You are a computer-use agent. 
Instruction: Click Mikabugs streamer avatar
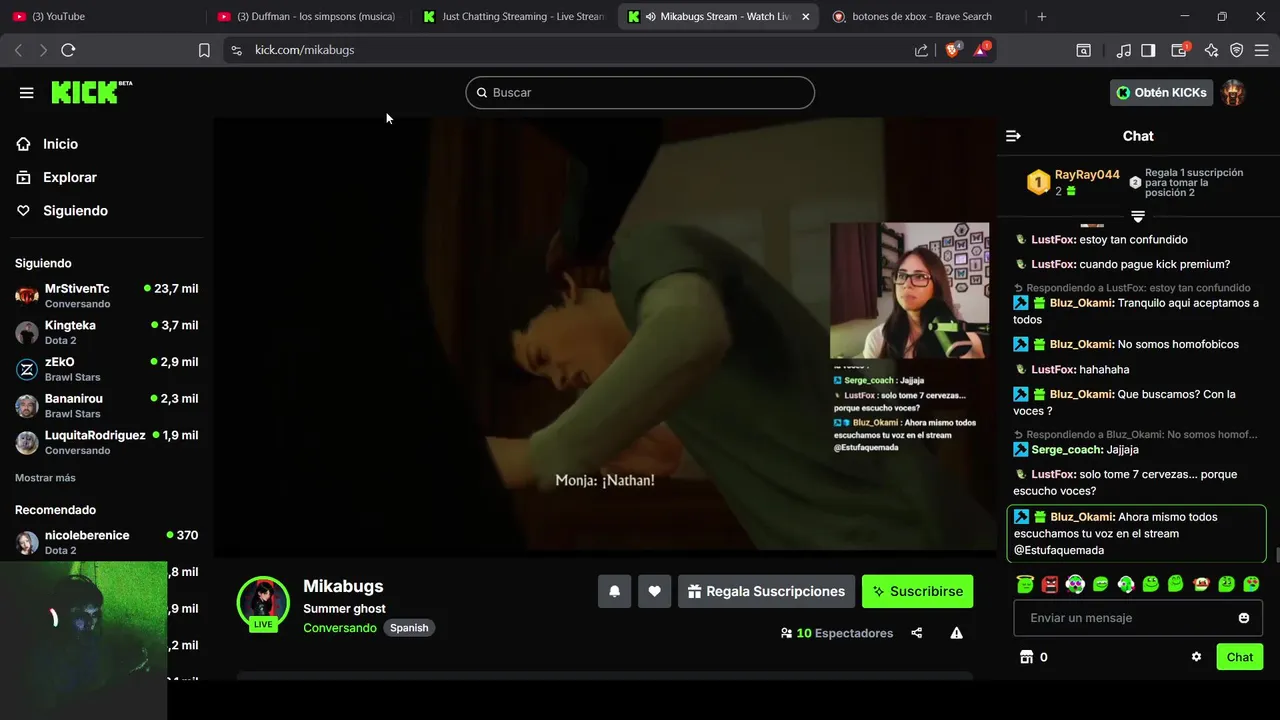(263, 602)
